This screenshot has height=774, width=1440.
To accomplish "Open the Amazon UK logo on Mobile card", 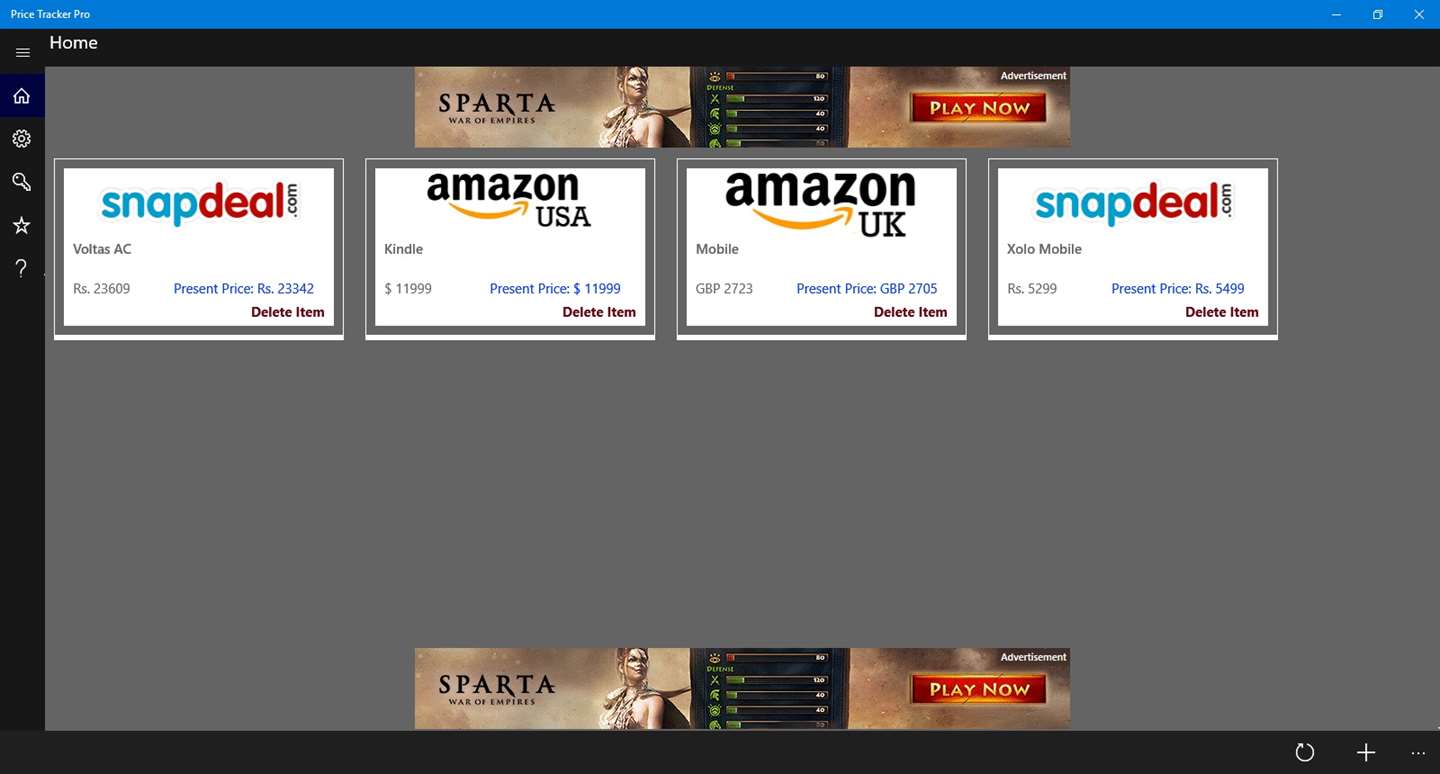I will coord(820,203).
